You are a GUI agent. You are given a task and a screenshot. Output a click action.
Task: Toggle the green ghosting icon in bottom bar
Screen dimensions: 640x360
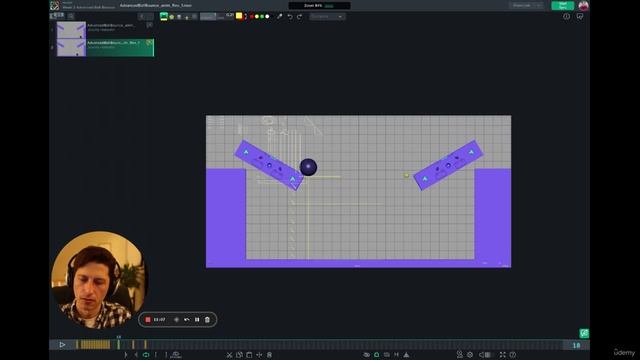coord(376,355)
